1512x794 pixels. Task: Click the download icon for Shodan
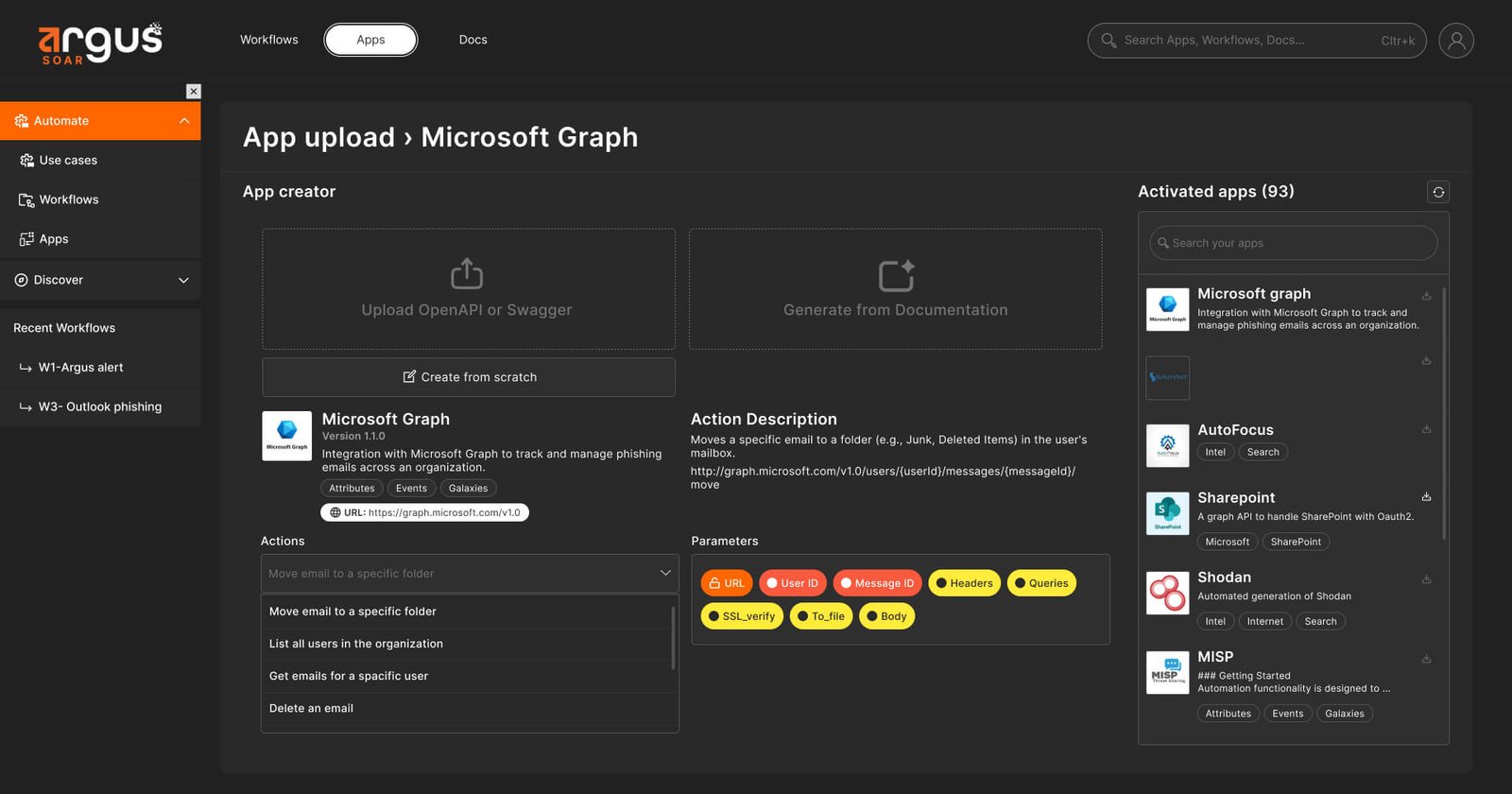[x=1427, y=579]
